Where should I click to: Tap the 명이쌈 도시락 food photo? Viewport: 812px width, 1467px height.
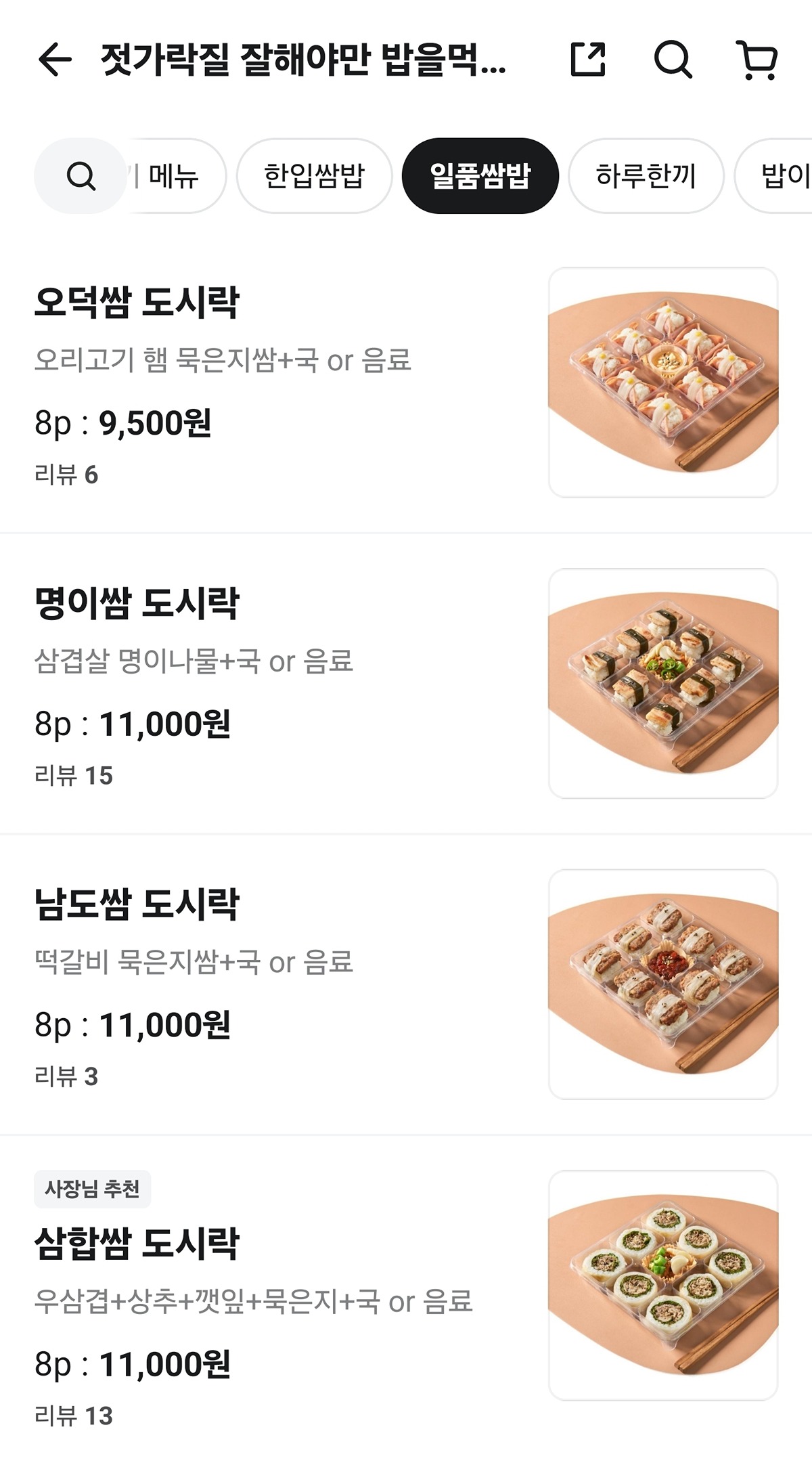pos(663,683)
